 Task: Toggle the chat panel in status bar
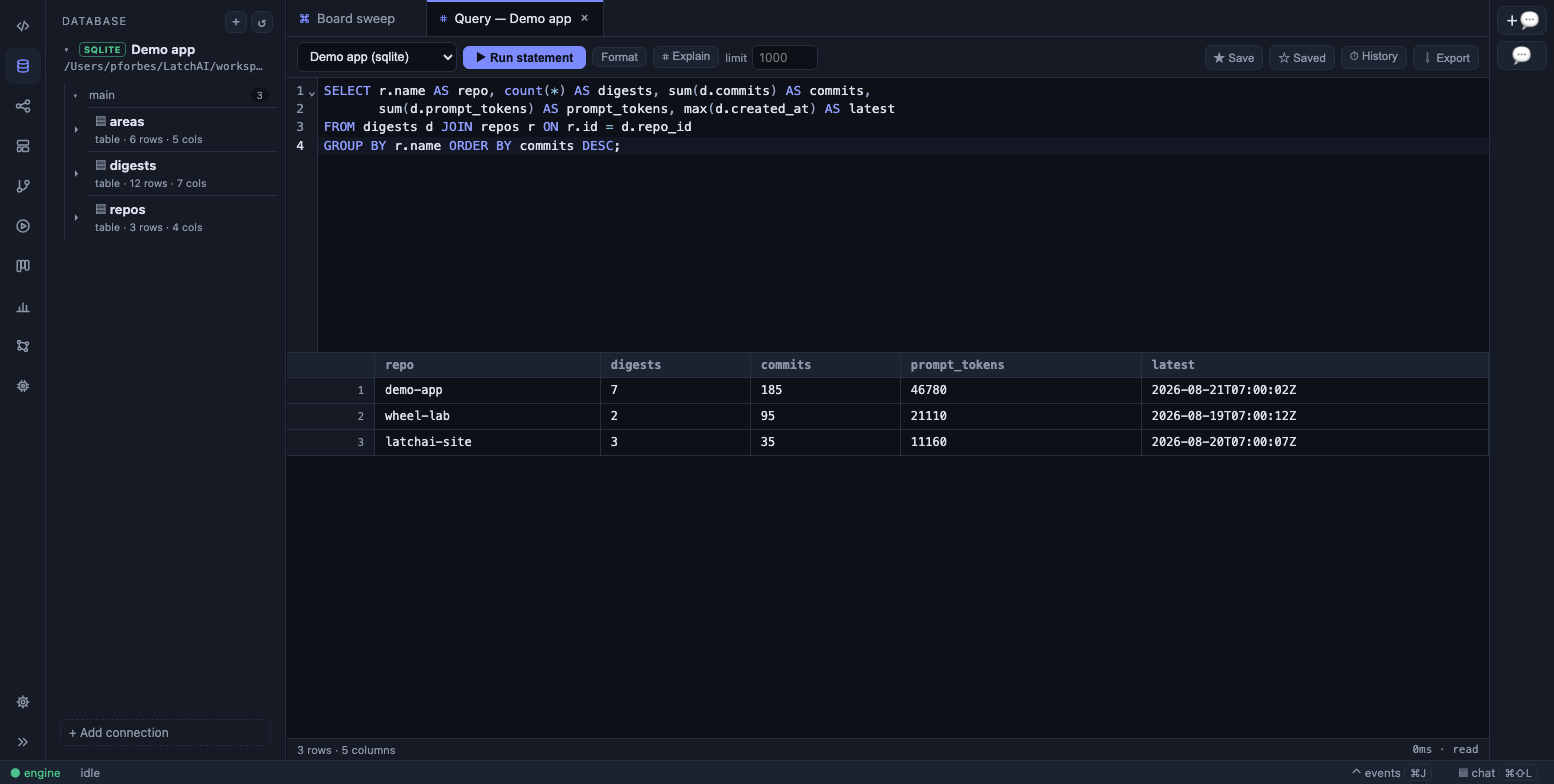tap(1497, 773)
